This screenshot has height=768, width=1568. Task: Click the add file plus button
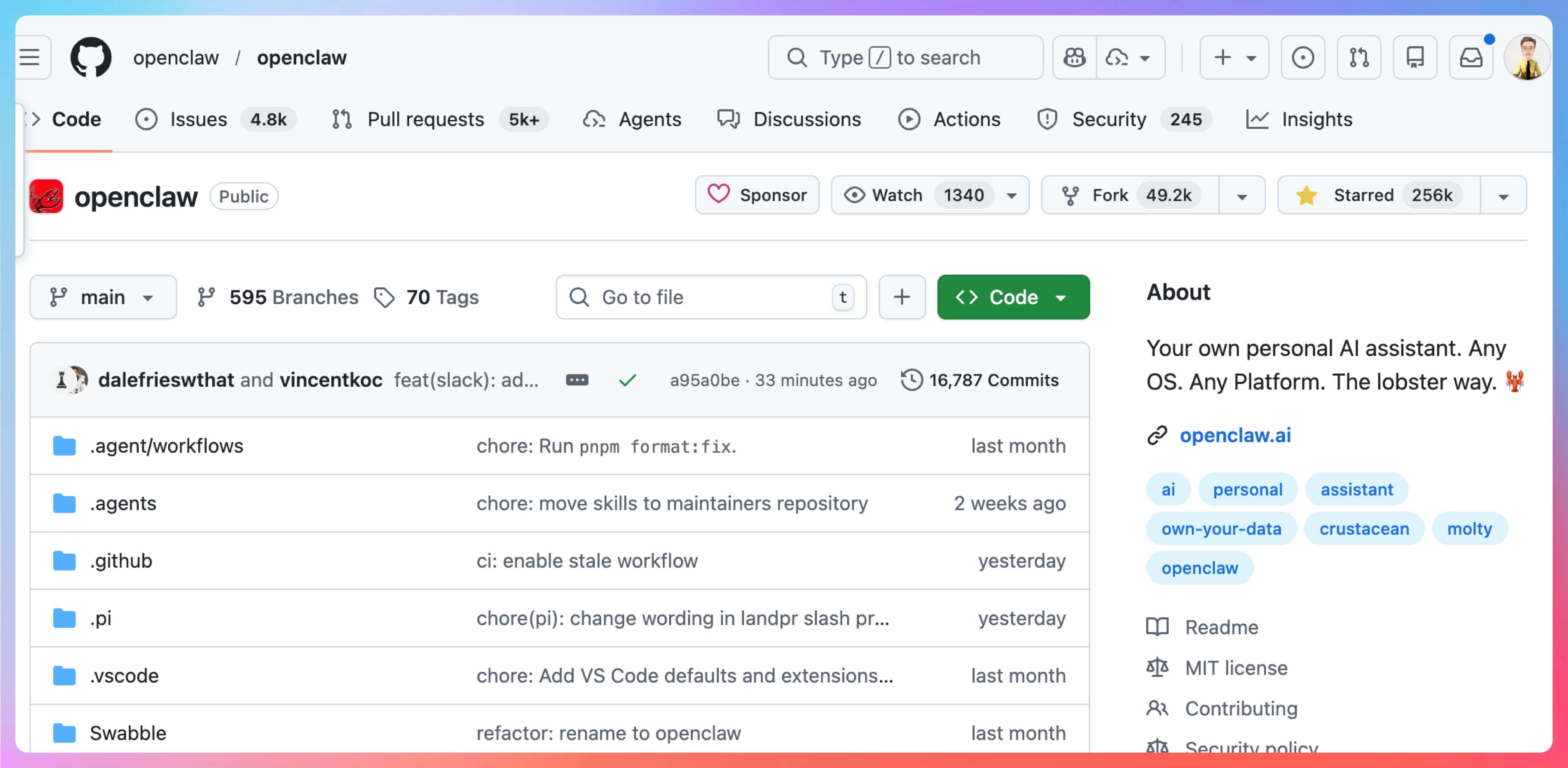[x=902, y=297]
